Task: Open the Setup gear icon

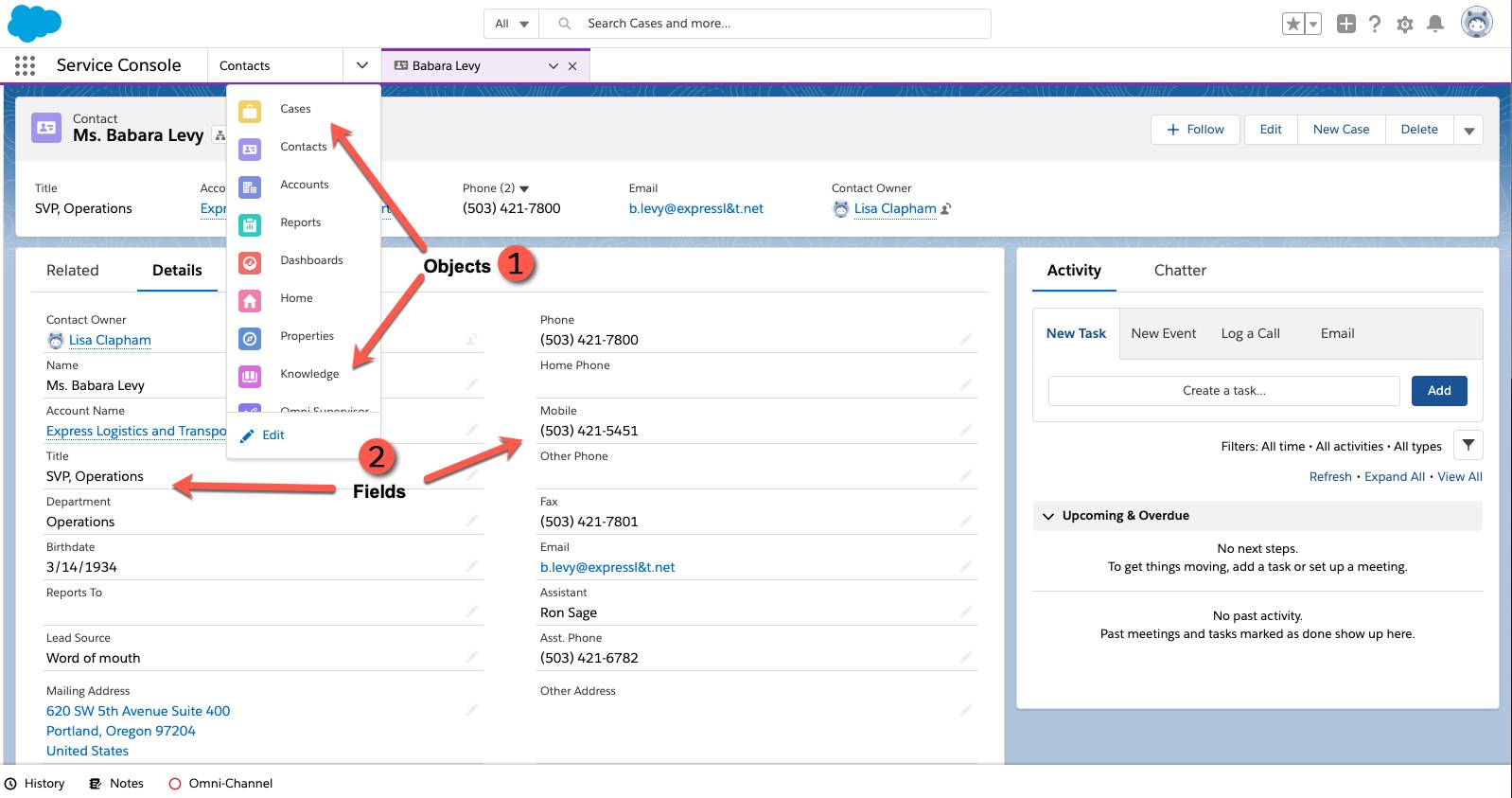Action: pyautogui.click(x=1405, y=24)
